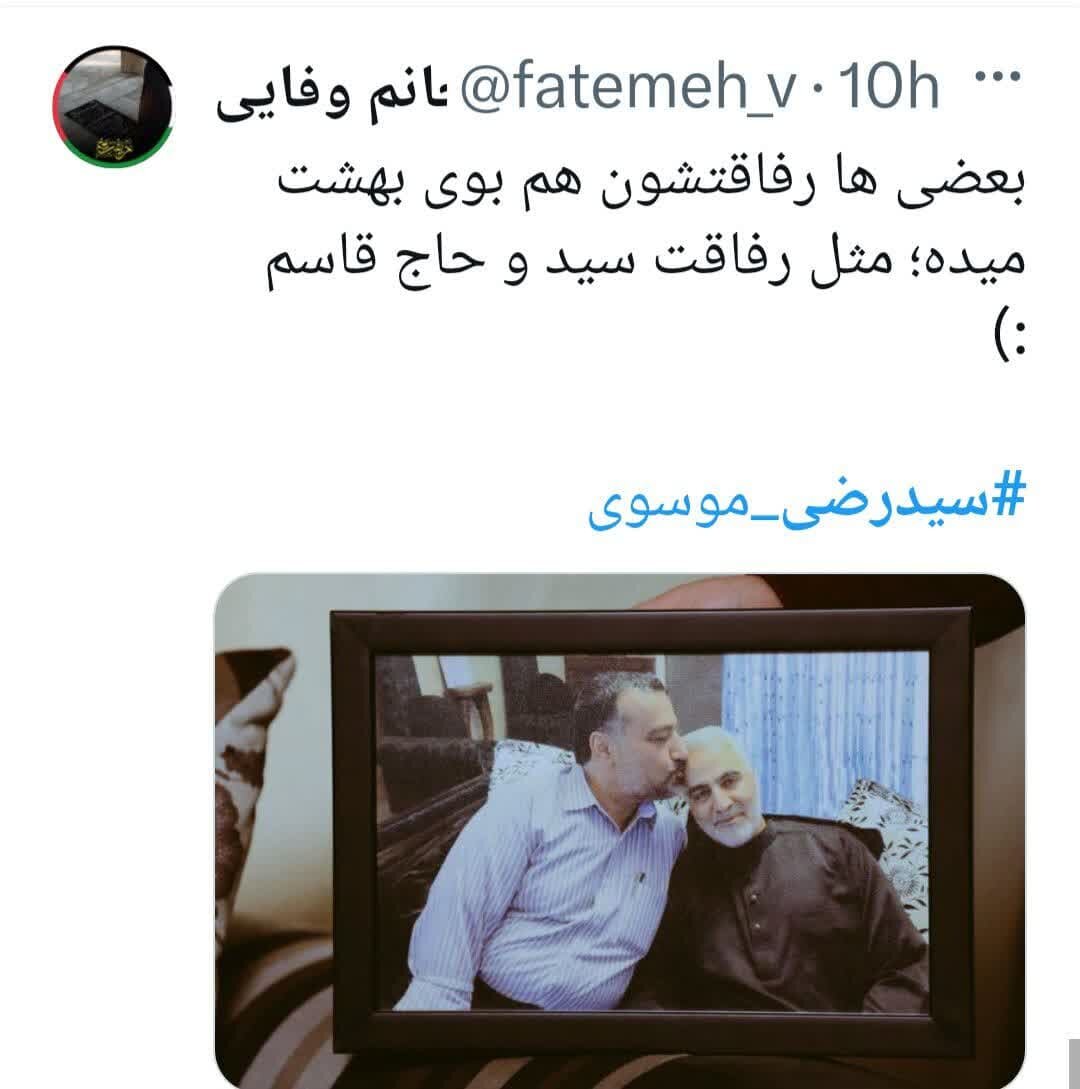This screenshot has height=1089, width=1080.
Task: Open the attached framed photo
Action: coord(620,830)
